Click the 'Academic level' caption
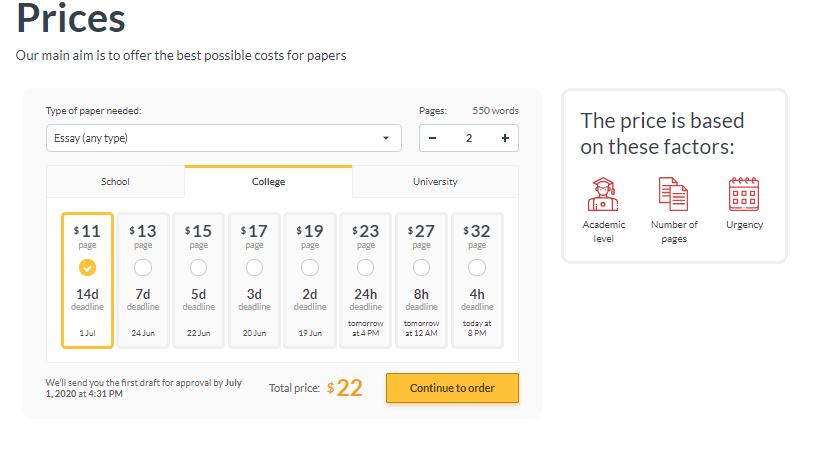This screenshot has height=458, width=839. pos(604,232)
